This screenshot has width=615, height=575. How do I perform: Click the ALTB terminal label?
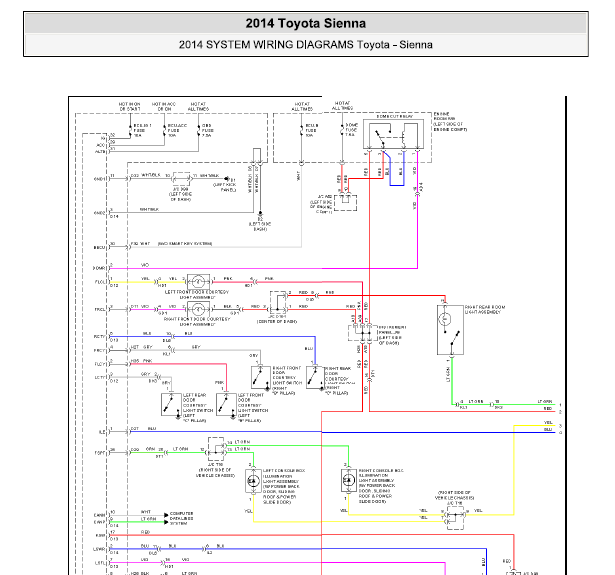[100, 151]
